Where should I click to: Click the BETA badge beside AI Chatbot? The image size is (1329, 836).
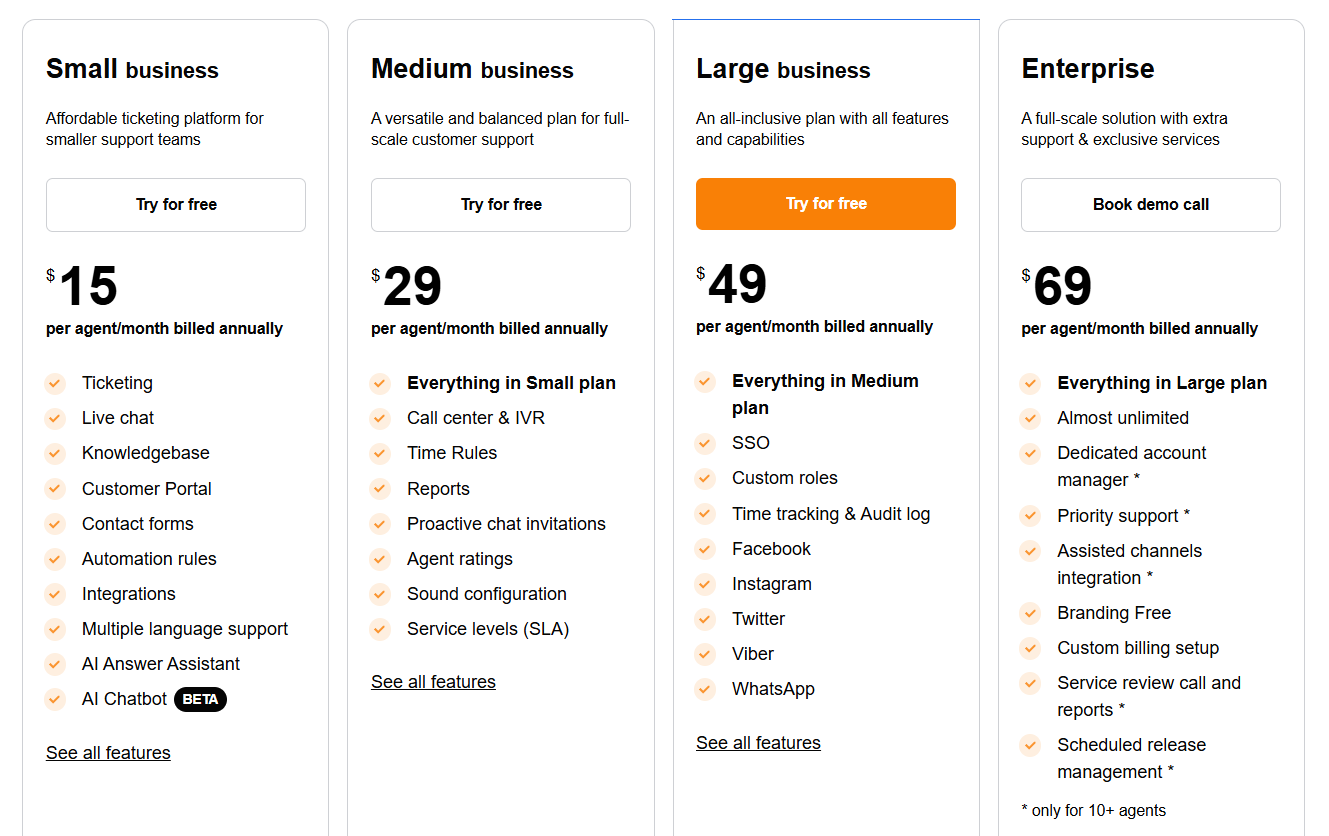click(200, 699)
